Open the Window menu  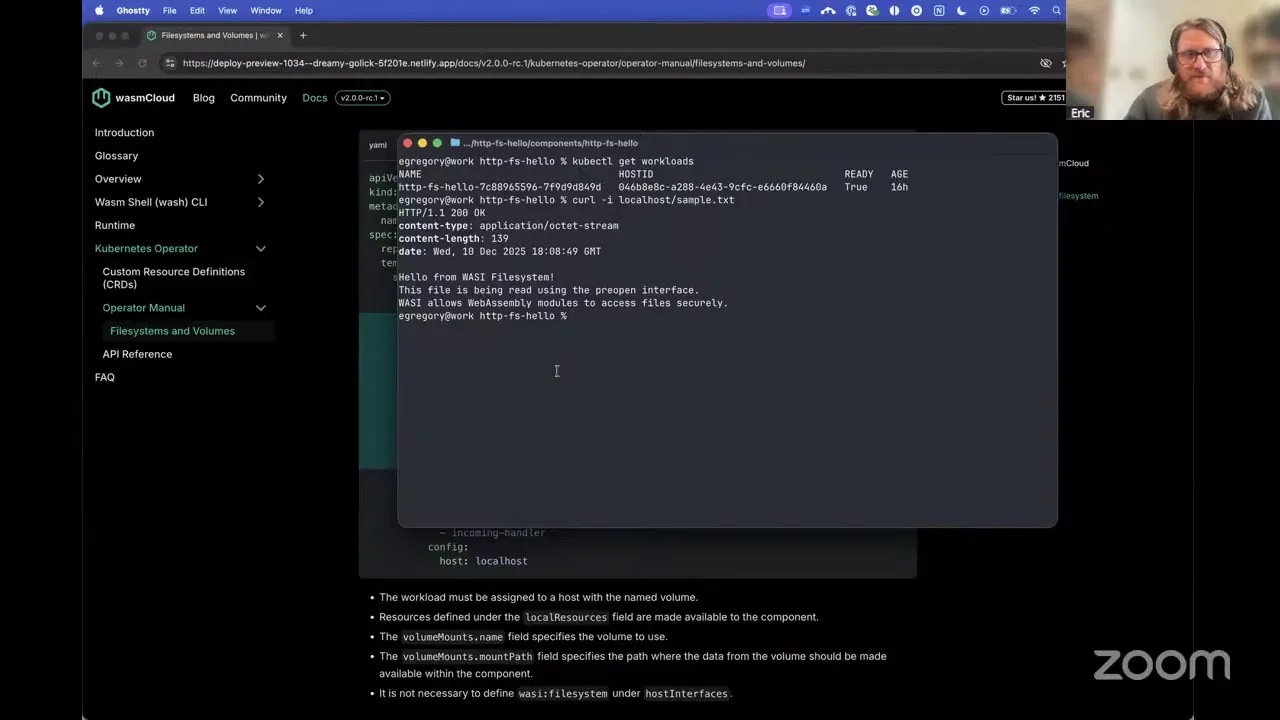click(266, 10)
